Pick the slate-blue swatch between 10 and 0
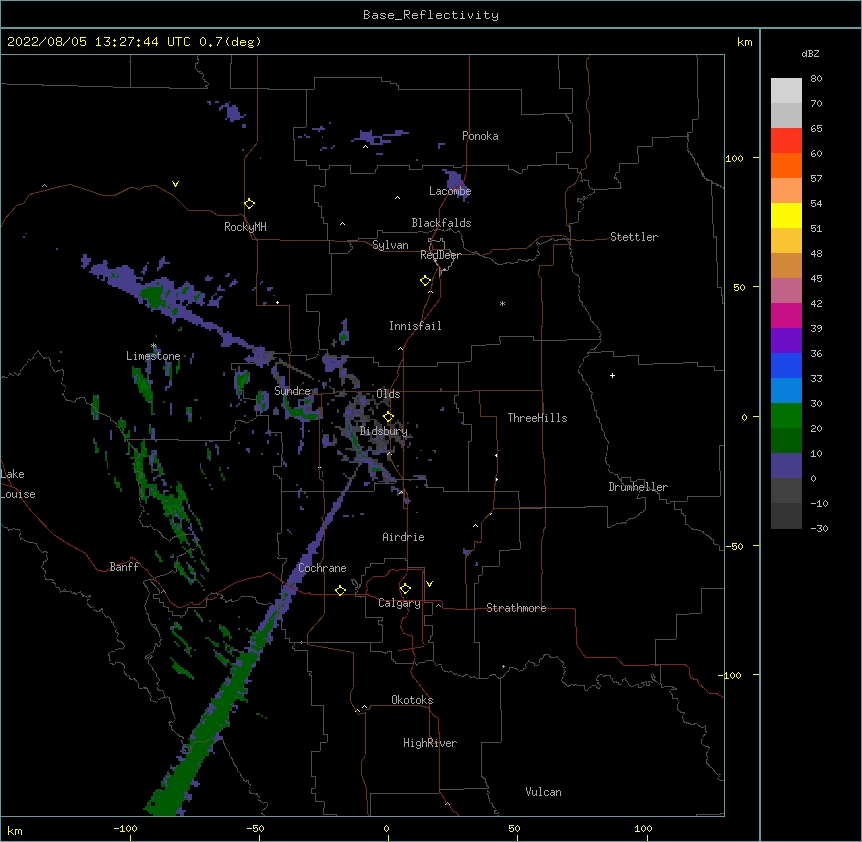The height and width of the screenshot is (842, 862). tap(786, 466)
